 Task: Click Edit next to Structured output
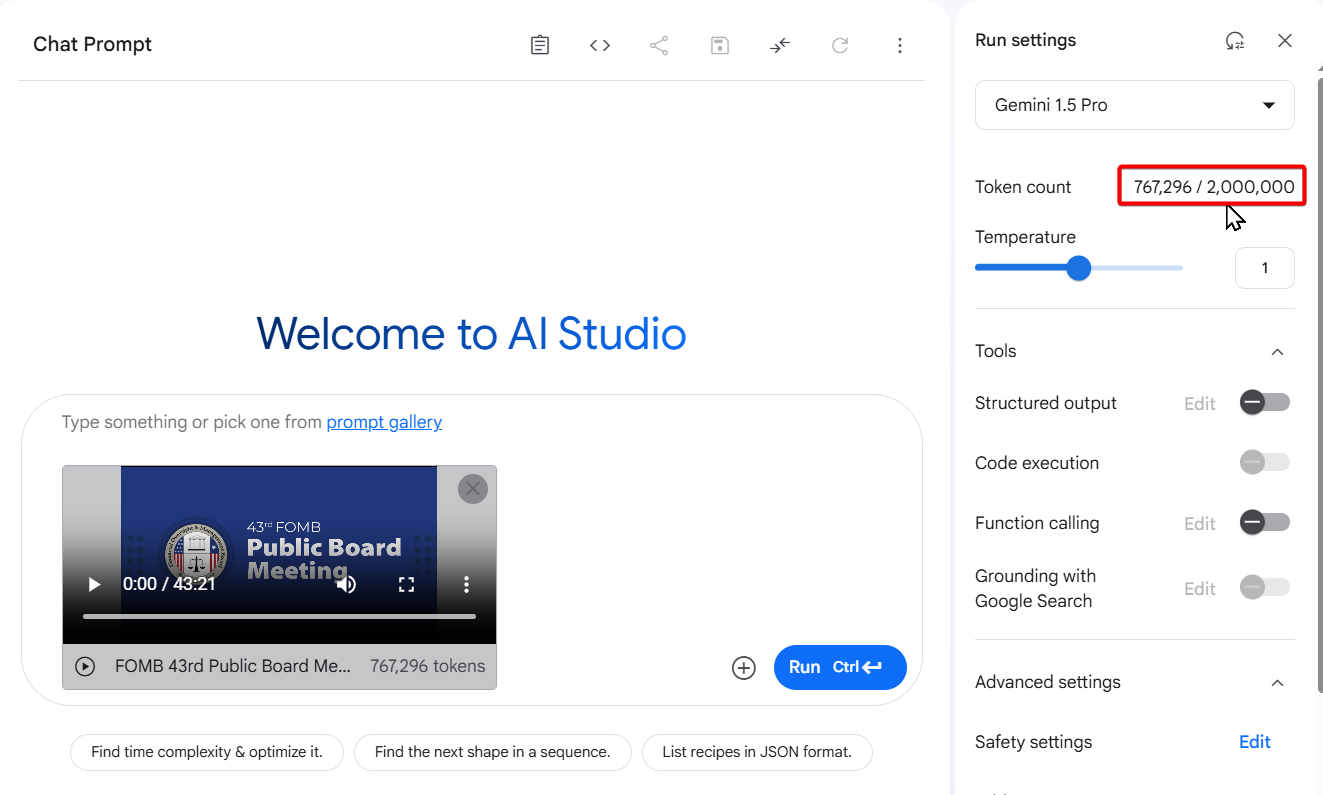click(1200, 404)
